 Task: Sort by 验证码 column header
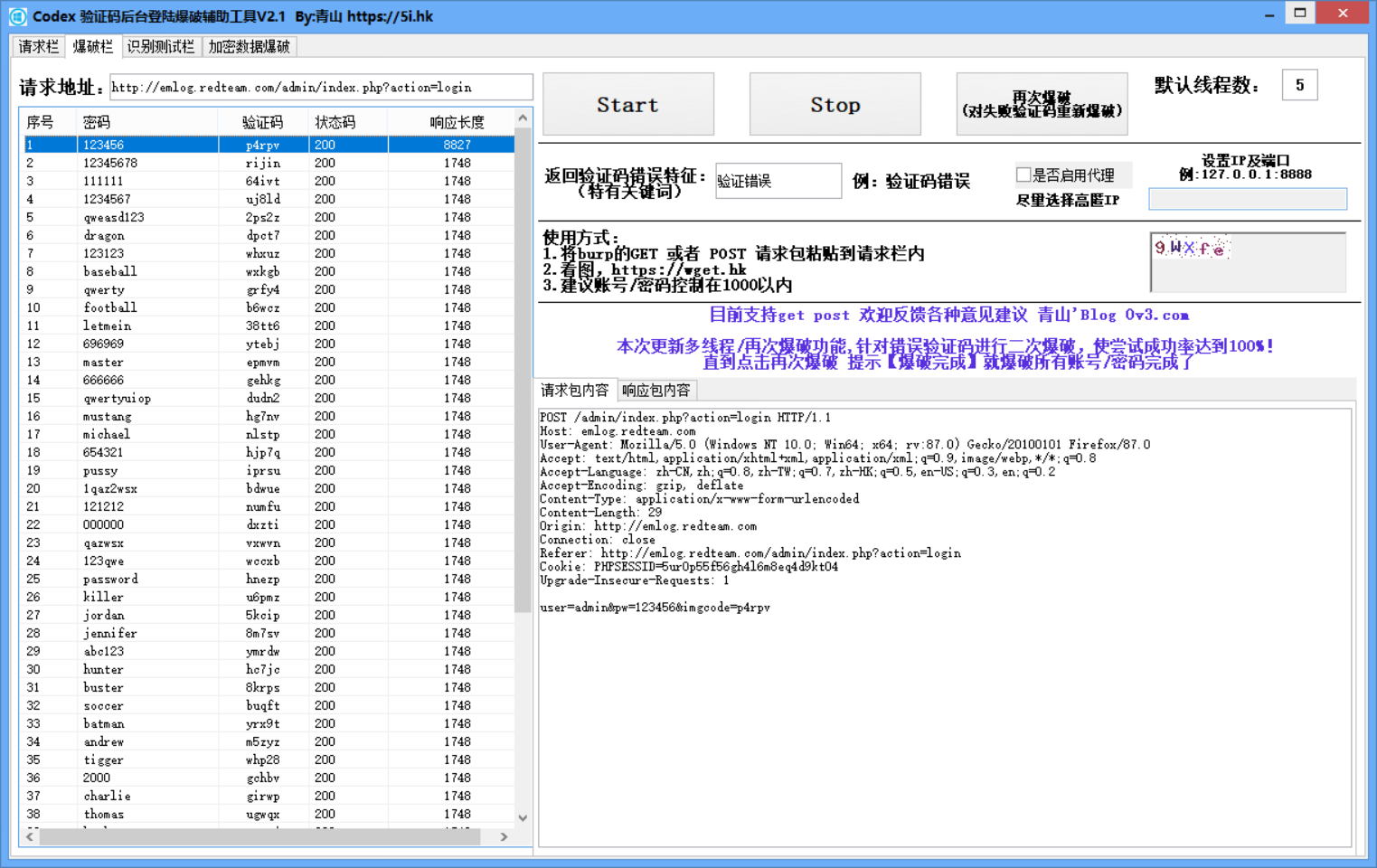coord(263,122)
